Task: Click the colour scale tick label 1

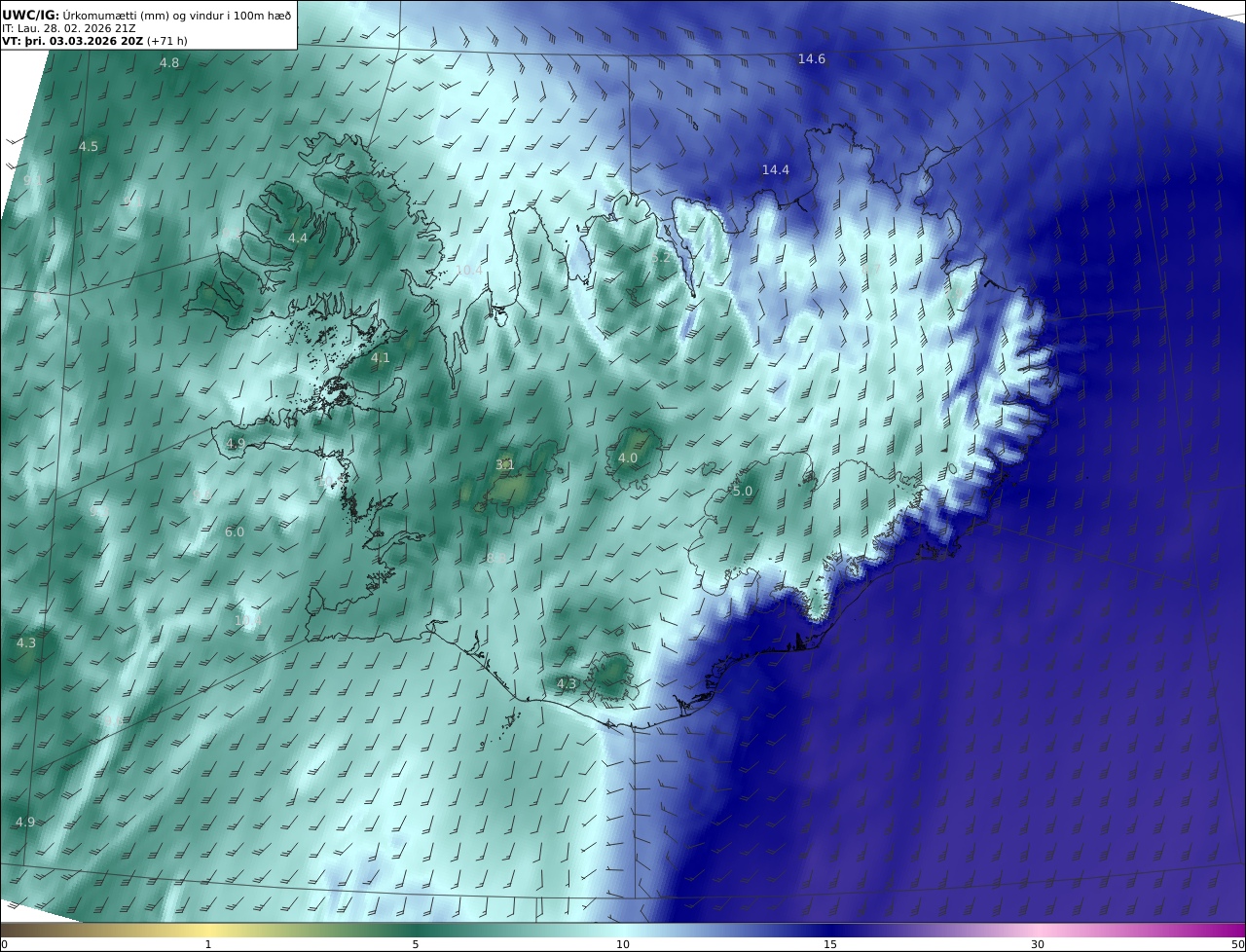Action: point(208,944)
